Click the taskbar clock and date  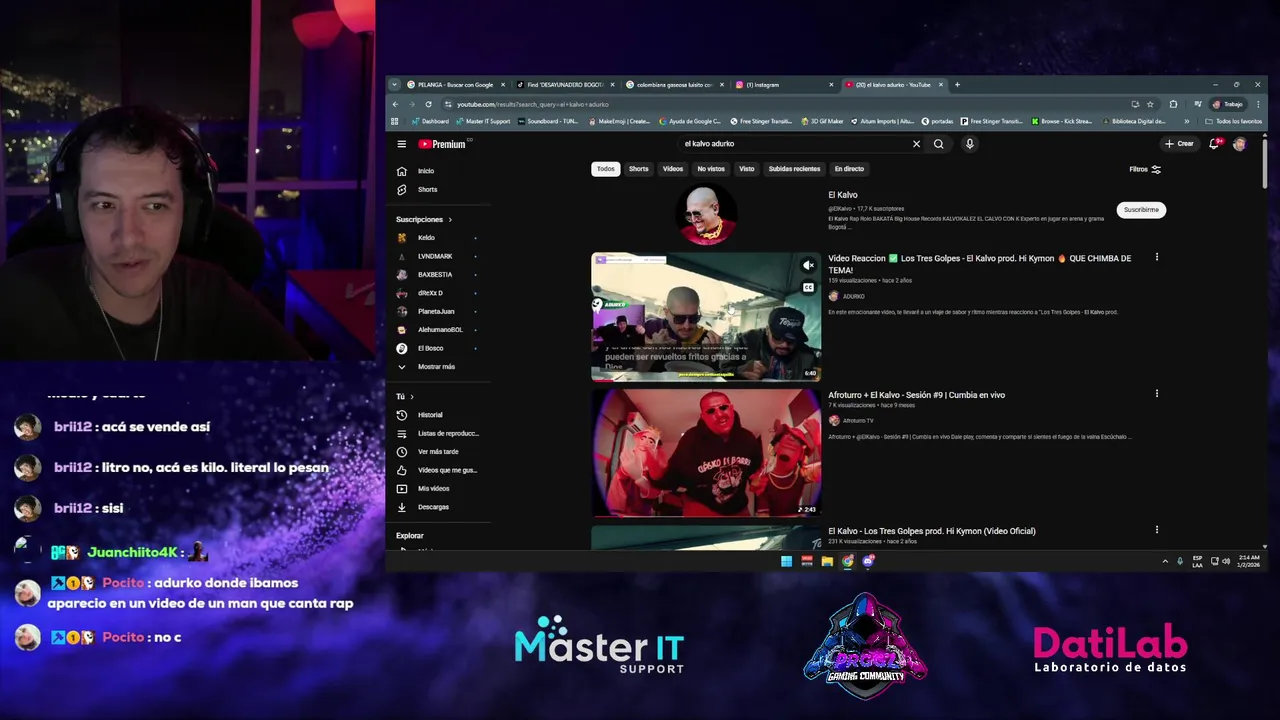(x=1249, y=561)
